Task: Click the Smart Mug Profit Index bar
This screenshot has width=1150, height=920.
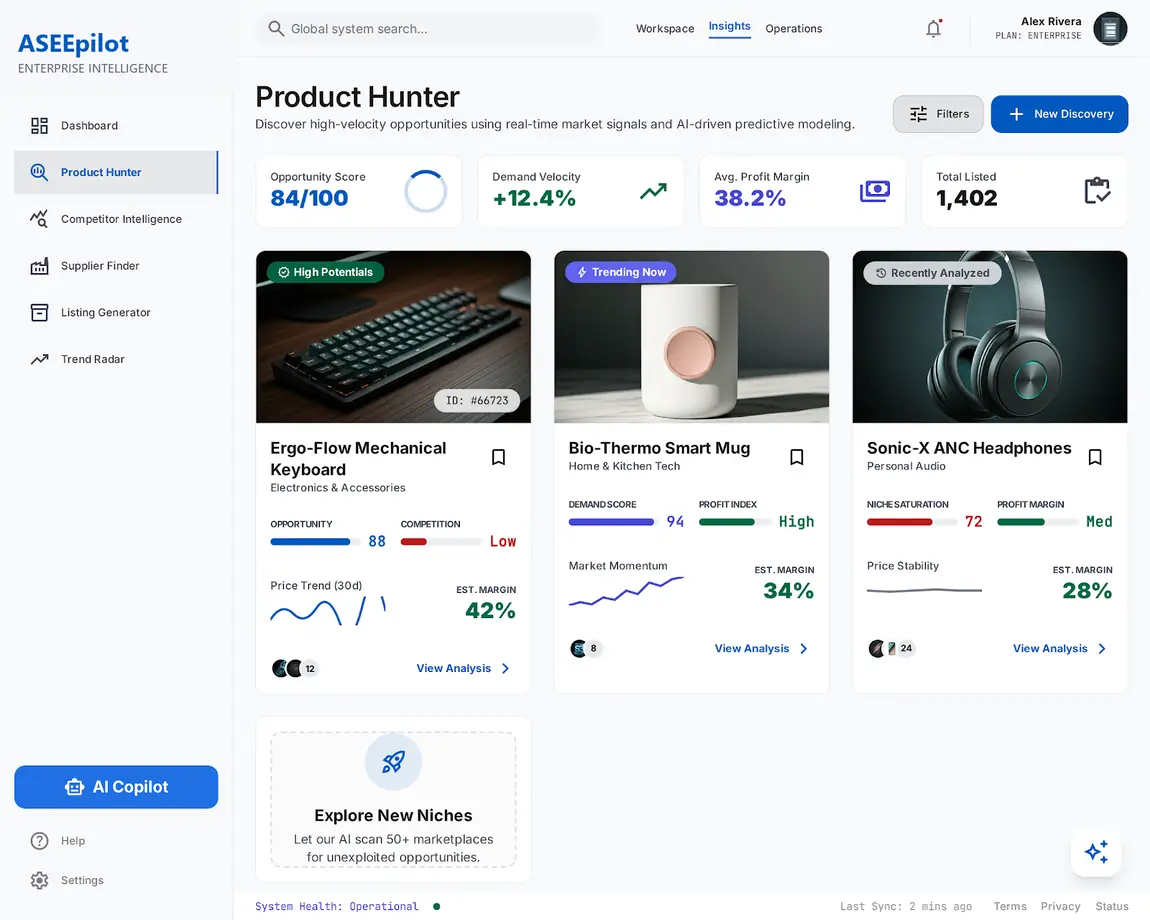Action: (x=735, y=522)
